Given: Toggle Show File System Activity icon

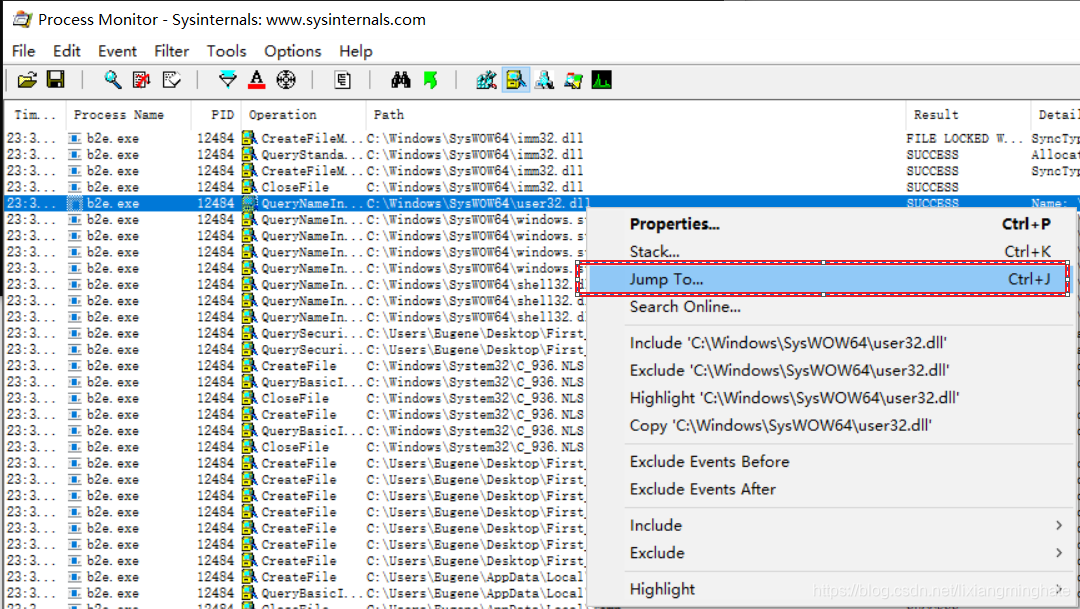Looking at the screenshot, I should pyautogui.click(x=515, y=80).
